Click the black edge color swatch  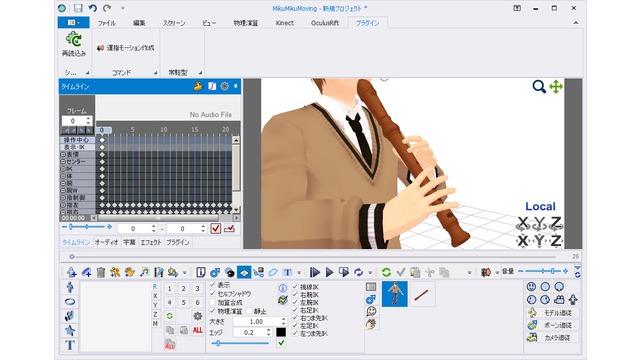point(281,332)
